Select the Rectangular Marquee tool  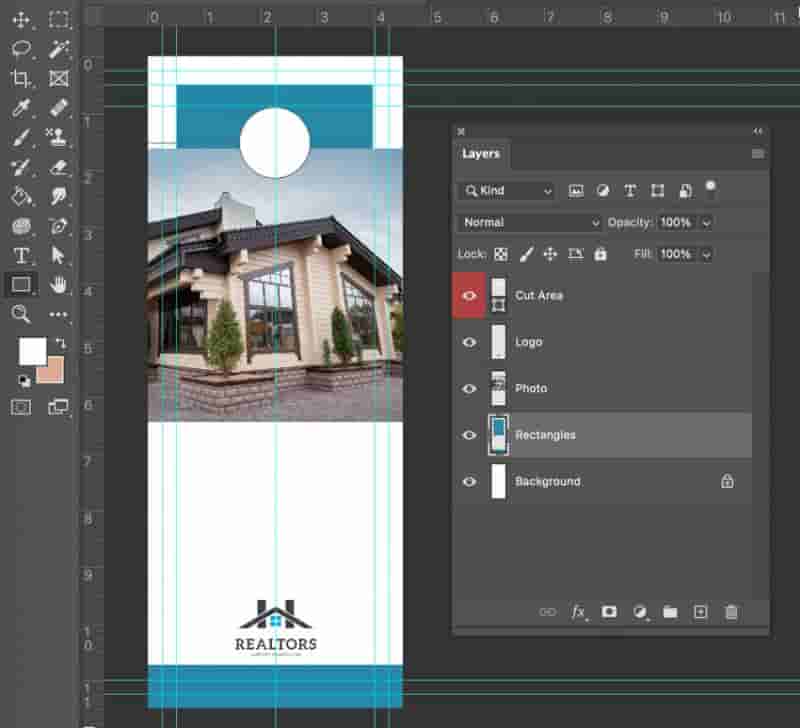coord(59,20)
